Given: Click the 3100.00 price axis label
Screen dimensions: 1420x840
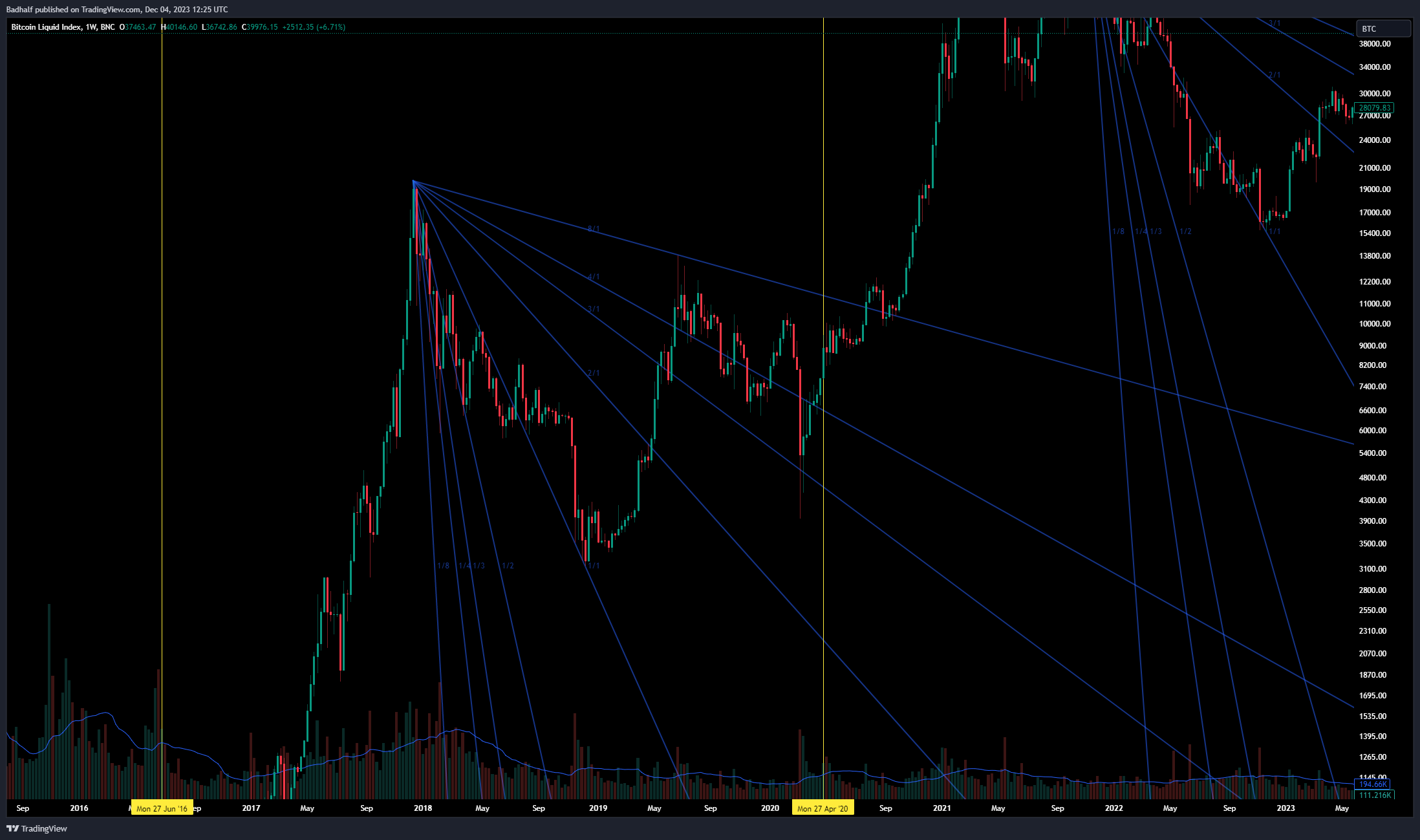Looking at the screenshot, I should 1373,569.
